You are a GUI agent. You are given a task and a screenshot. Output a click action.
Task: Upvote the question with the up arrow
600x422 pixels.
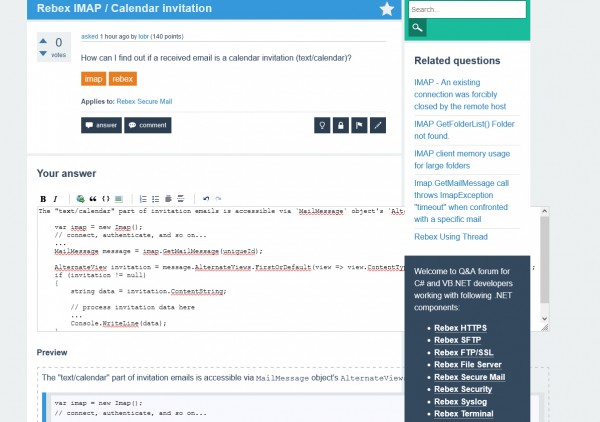42,41
